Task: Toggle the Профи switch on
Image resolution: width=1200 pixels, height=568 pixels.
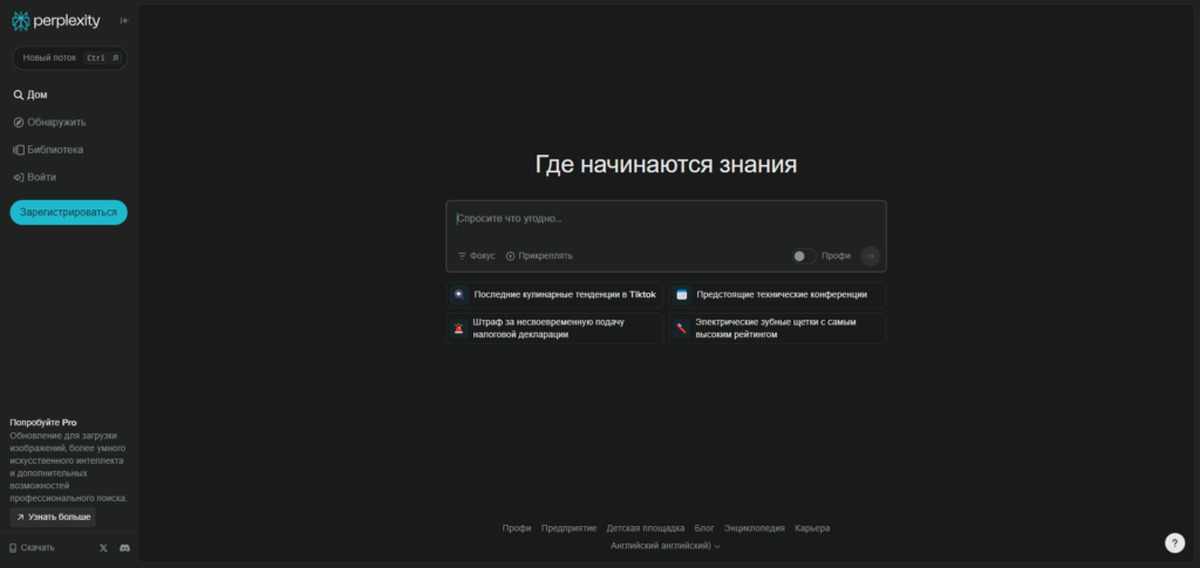Action: coord(803,256)
